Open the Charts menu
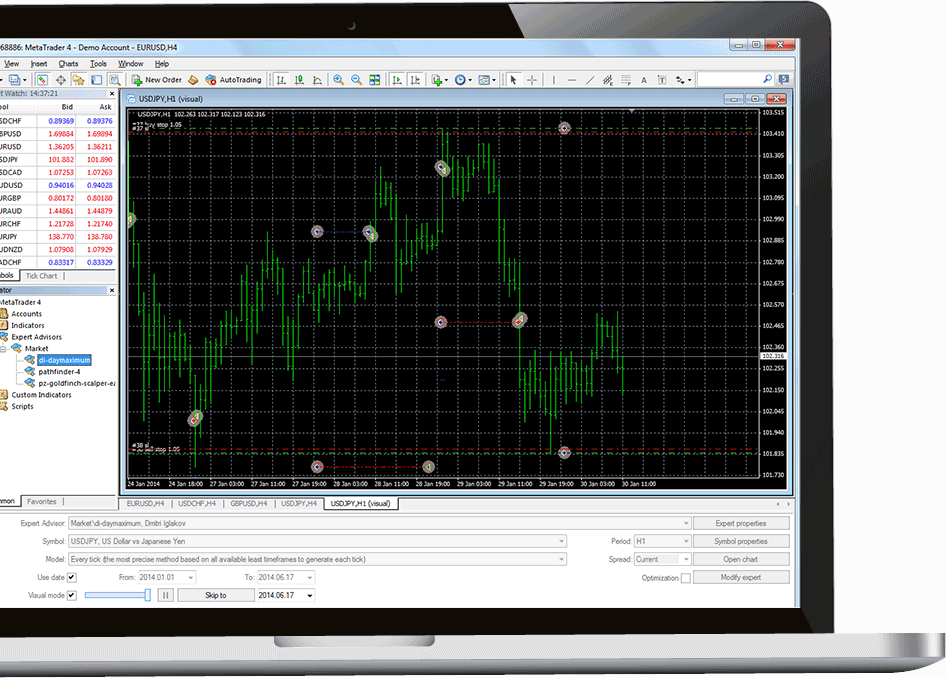This screenshot has width=946, height=678. pyautogui.click(x=68, y=64)
